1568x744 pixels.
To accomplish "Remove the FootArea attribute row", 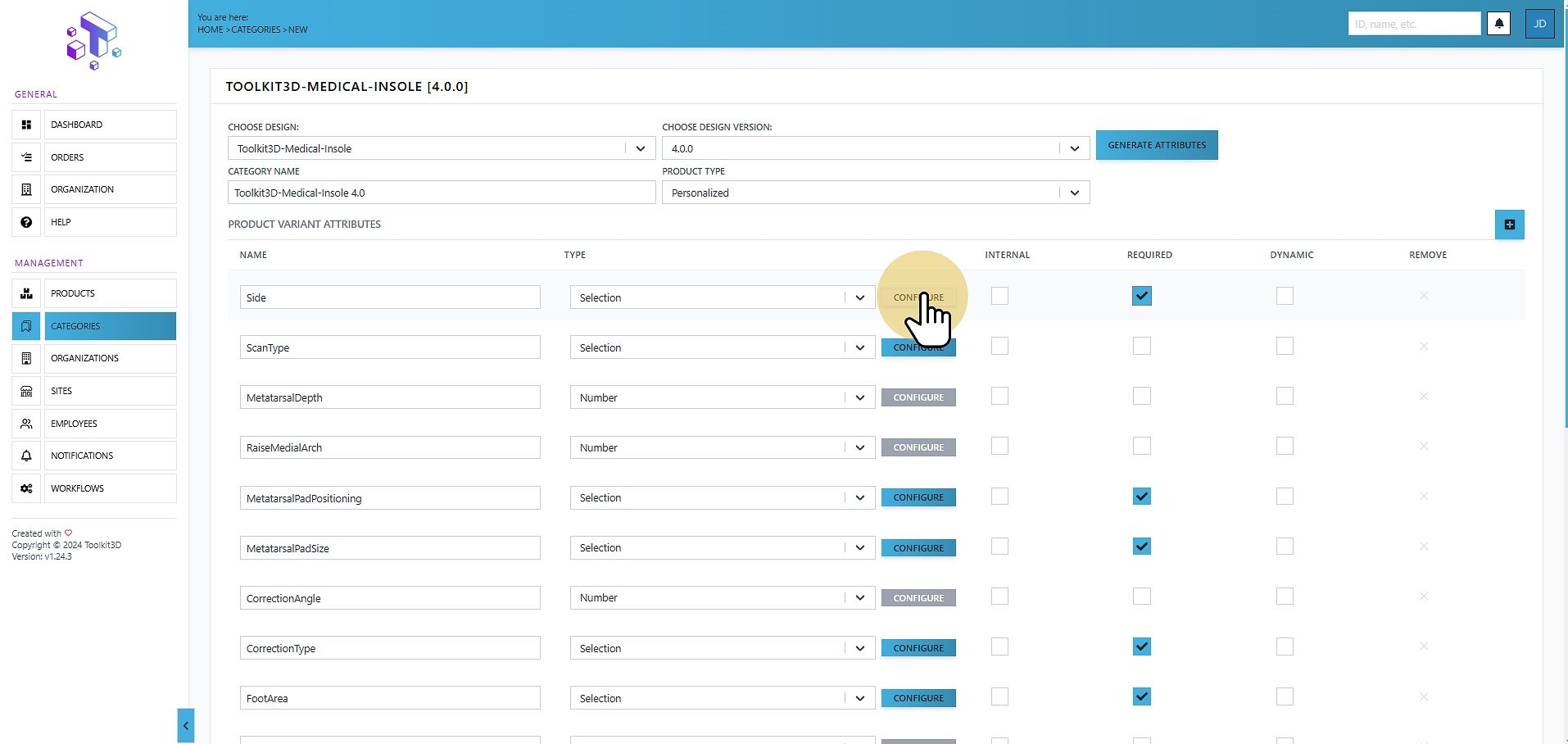I will 1424,697.
